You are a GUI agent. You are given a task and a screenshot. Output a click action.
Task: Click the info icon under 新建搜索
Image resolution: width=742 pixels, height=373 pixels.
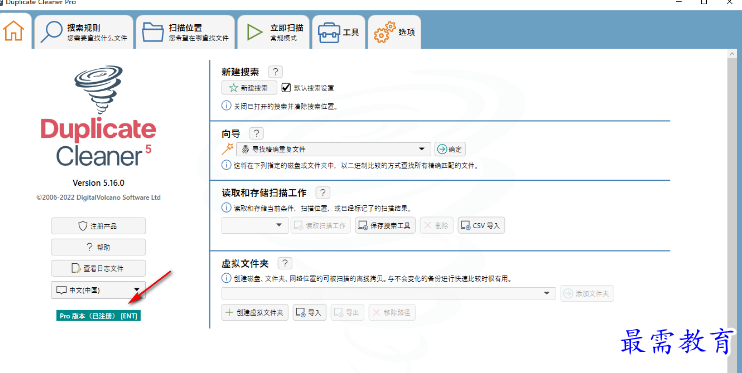point(227,106)
